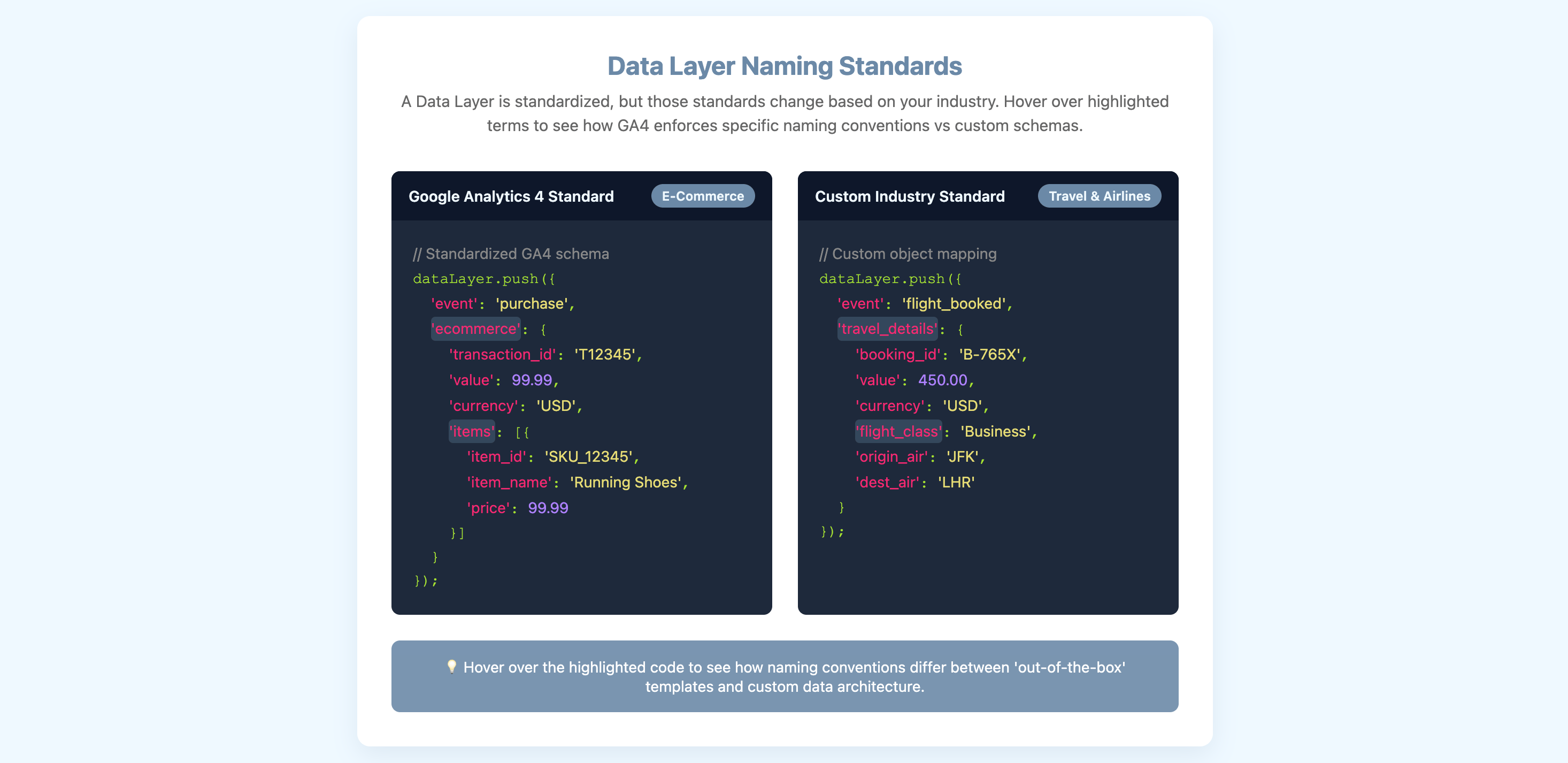Click the highlighted 'items' key

472,431
